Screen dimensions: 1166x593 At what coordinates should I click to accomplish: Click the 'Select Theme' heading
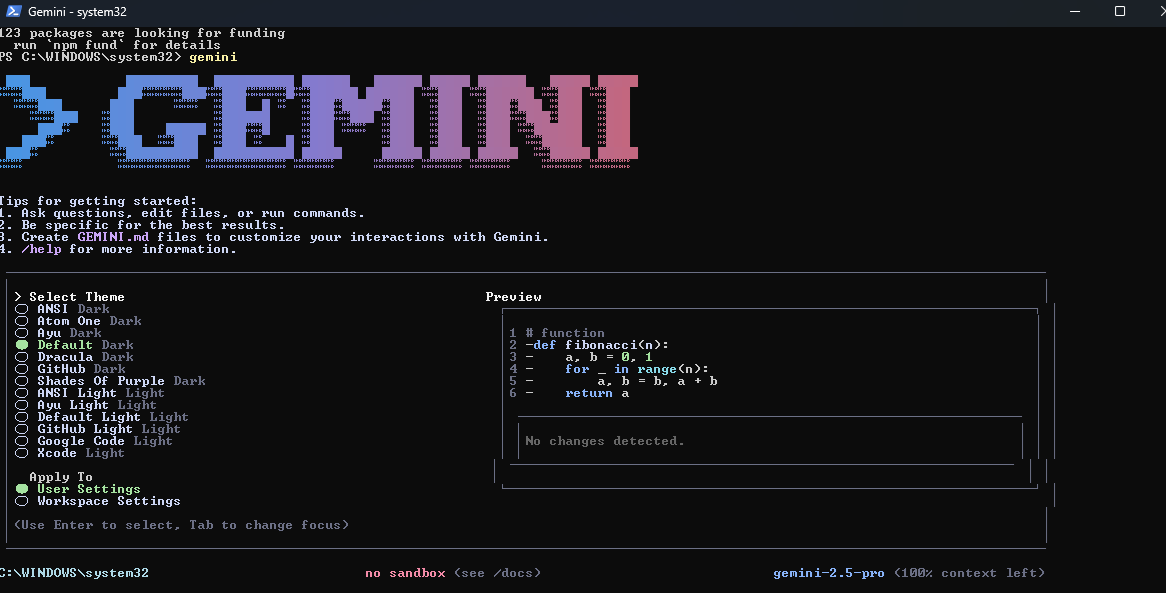click(x=77, y=296)
